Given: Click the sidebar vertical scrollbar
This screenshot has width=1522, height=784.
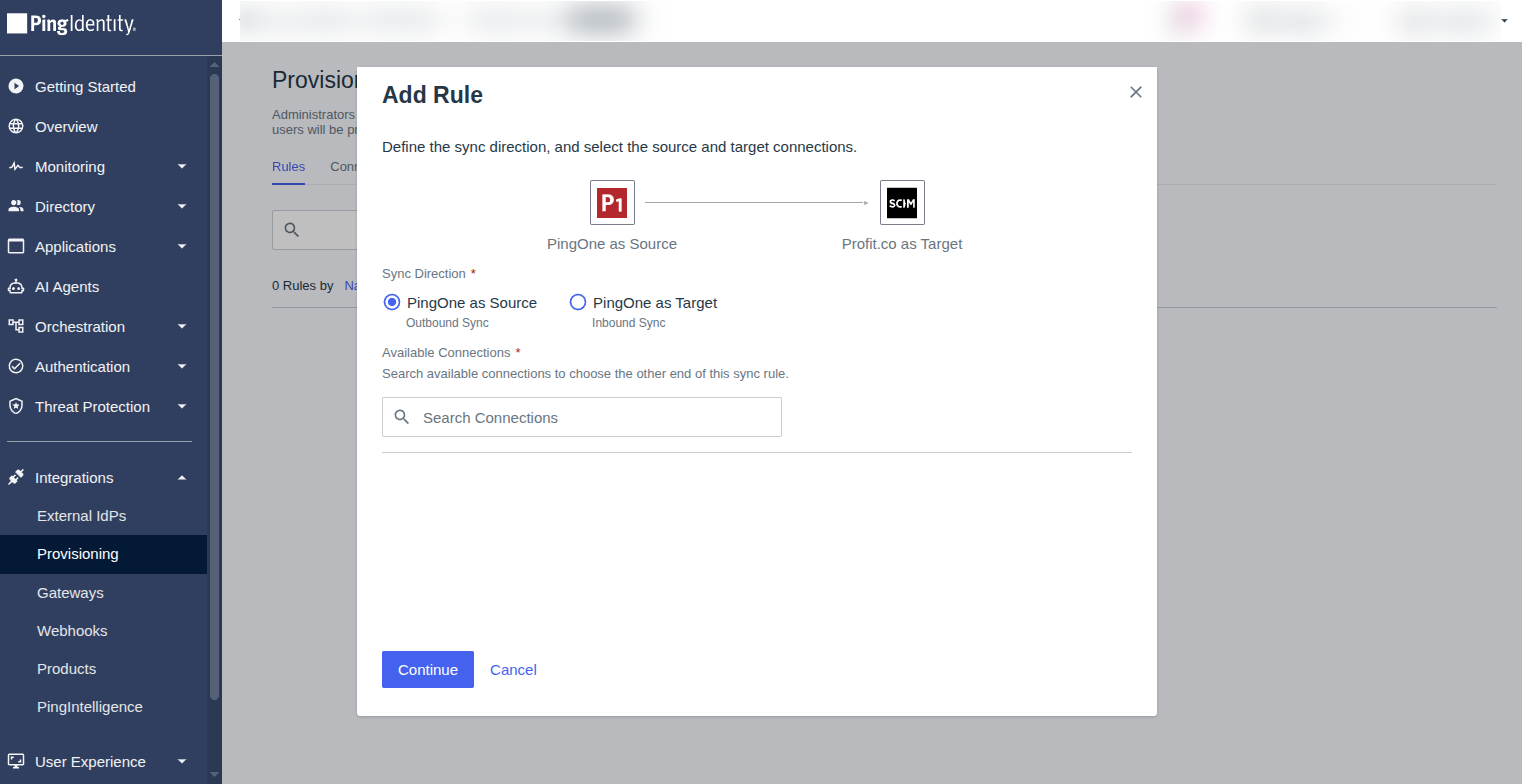Looking at the screenshot, I should click(x=214, y=385).
